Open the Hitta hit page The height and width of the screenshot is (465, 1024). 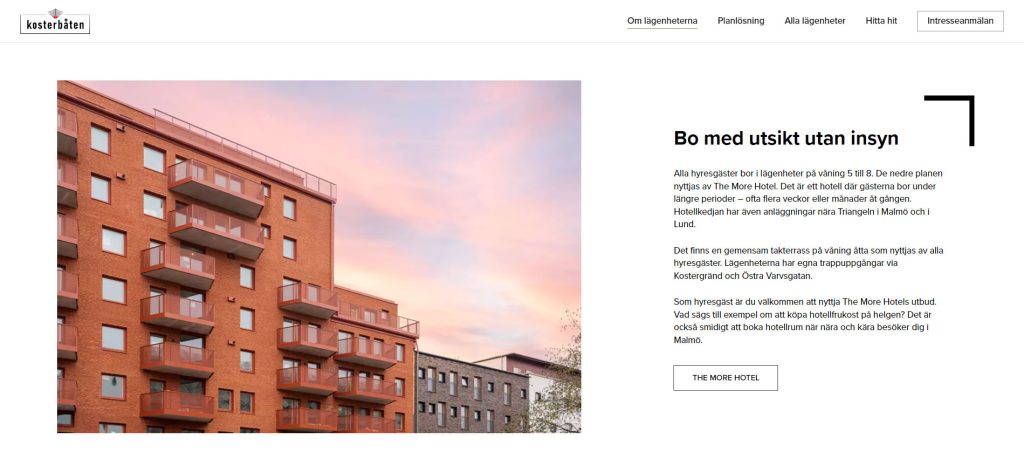pyautogui.click(x=881, y=21)
